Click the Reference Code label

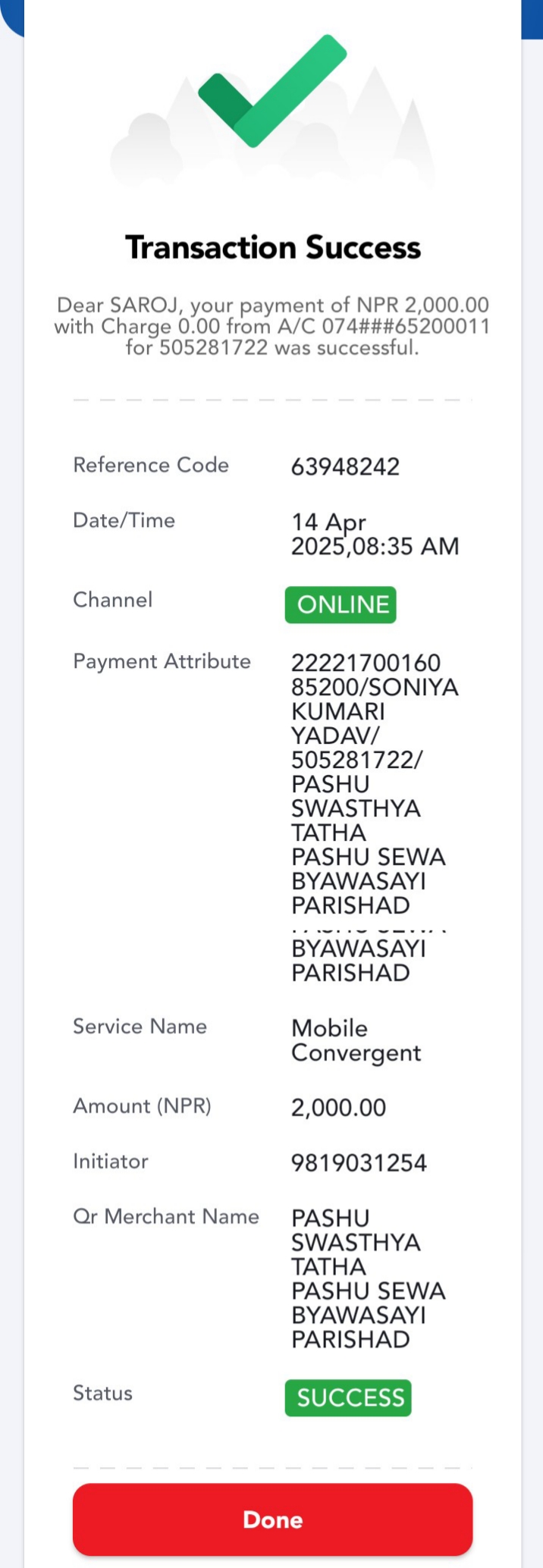[x=151, y=465]
